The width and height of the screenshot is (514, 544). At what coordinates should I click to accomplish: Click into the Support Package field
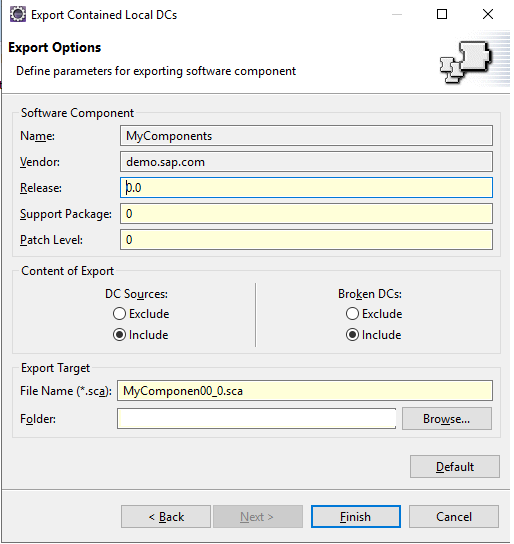tap(306, 214)
